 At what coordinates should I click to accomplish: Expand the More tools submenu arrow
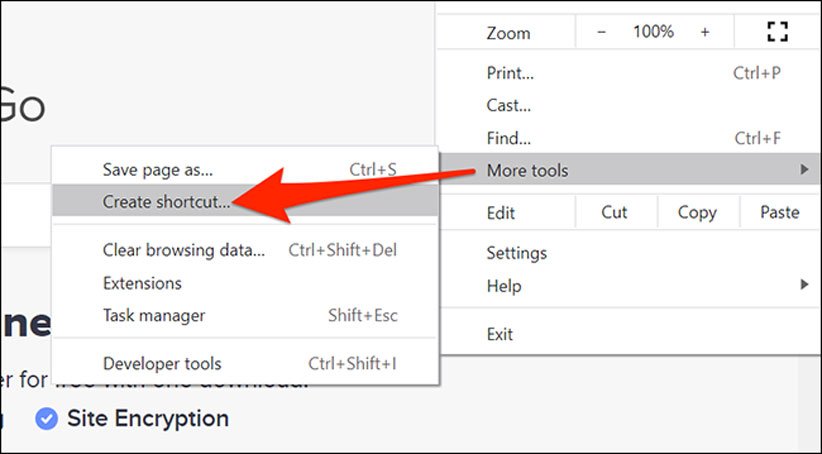tap(804, 171)
